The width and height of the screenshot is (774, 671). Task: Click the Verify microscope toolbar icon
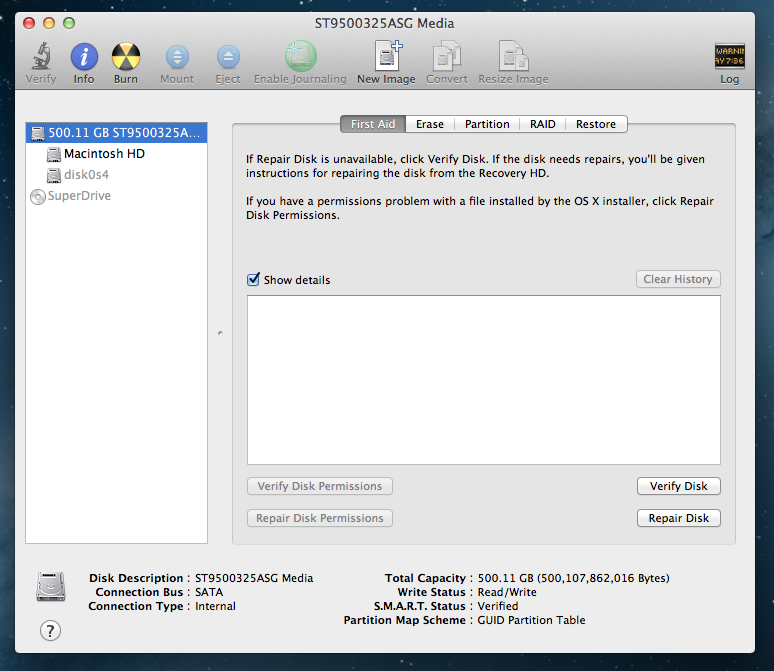point(41,56)
